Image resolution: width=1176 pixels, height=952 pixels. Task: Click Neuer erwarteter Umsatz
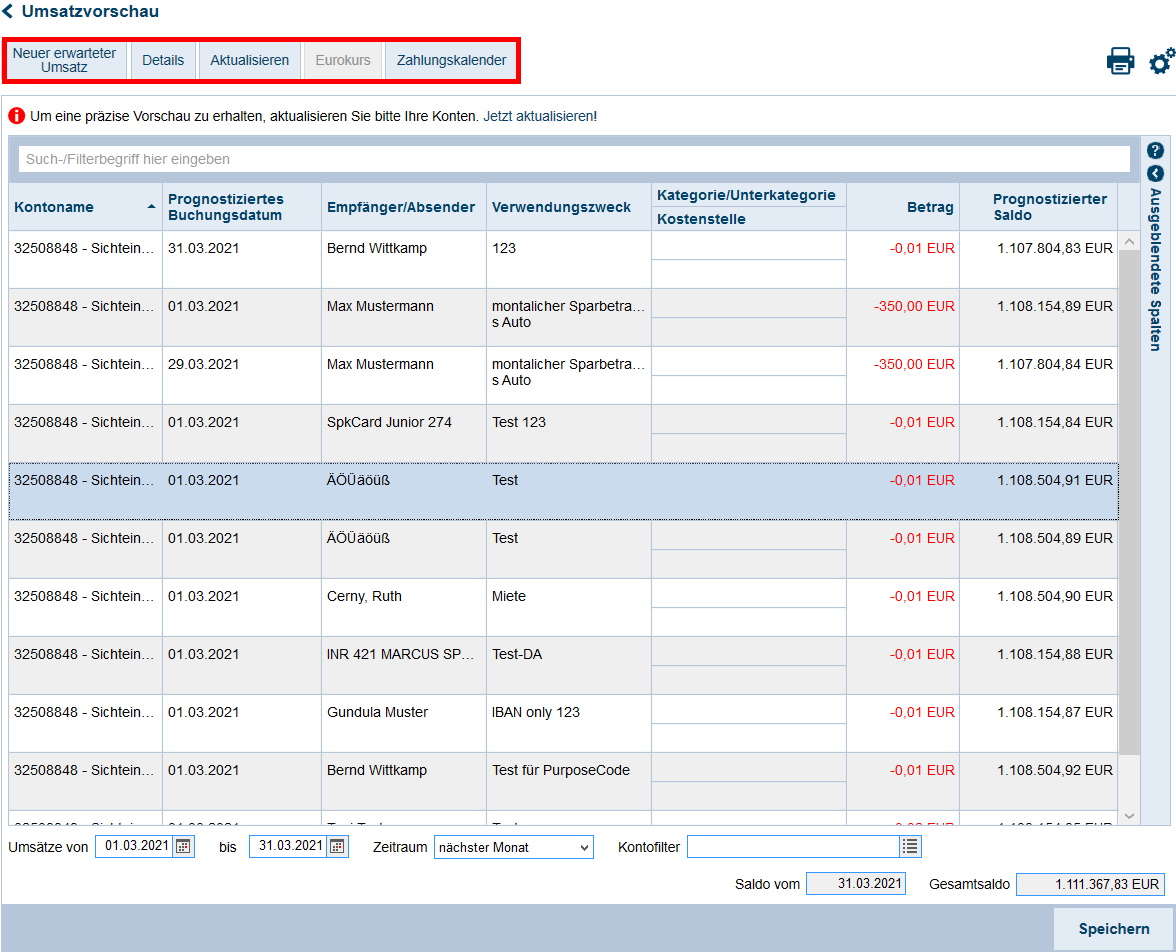(x=65, y=60)
